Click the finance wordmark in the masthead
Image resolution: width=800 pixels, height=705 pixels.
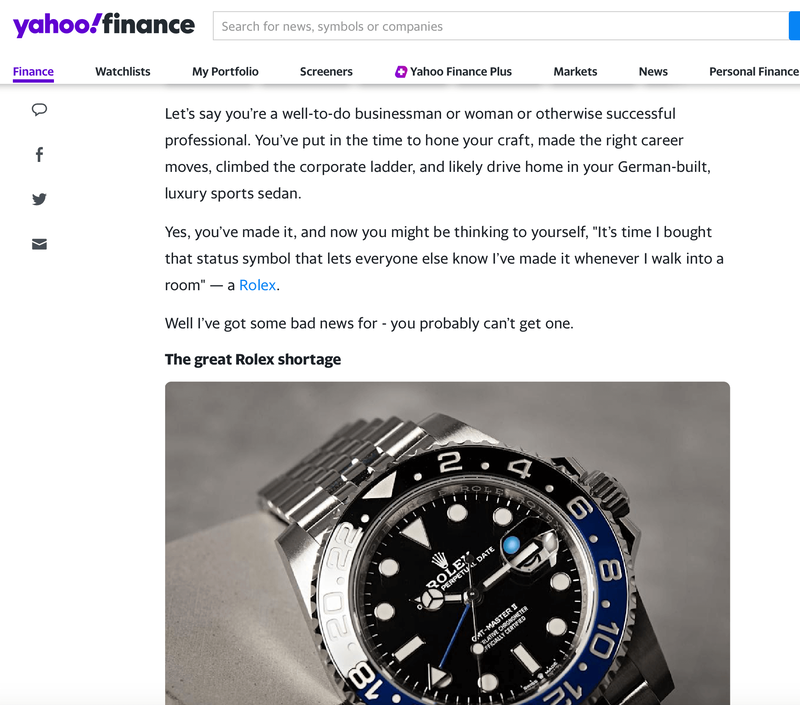point(148,25)
